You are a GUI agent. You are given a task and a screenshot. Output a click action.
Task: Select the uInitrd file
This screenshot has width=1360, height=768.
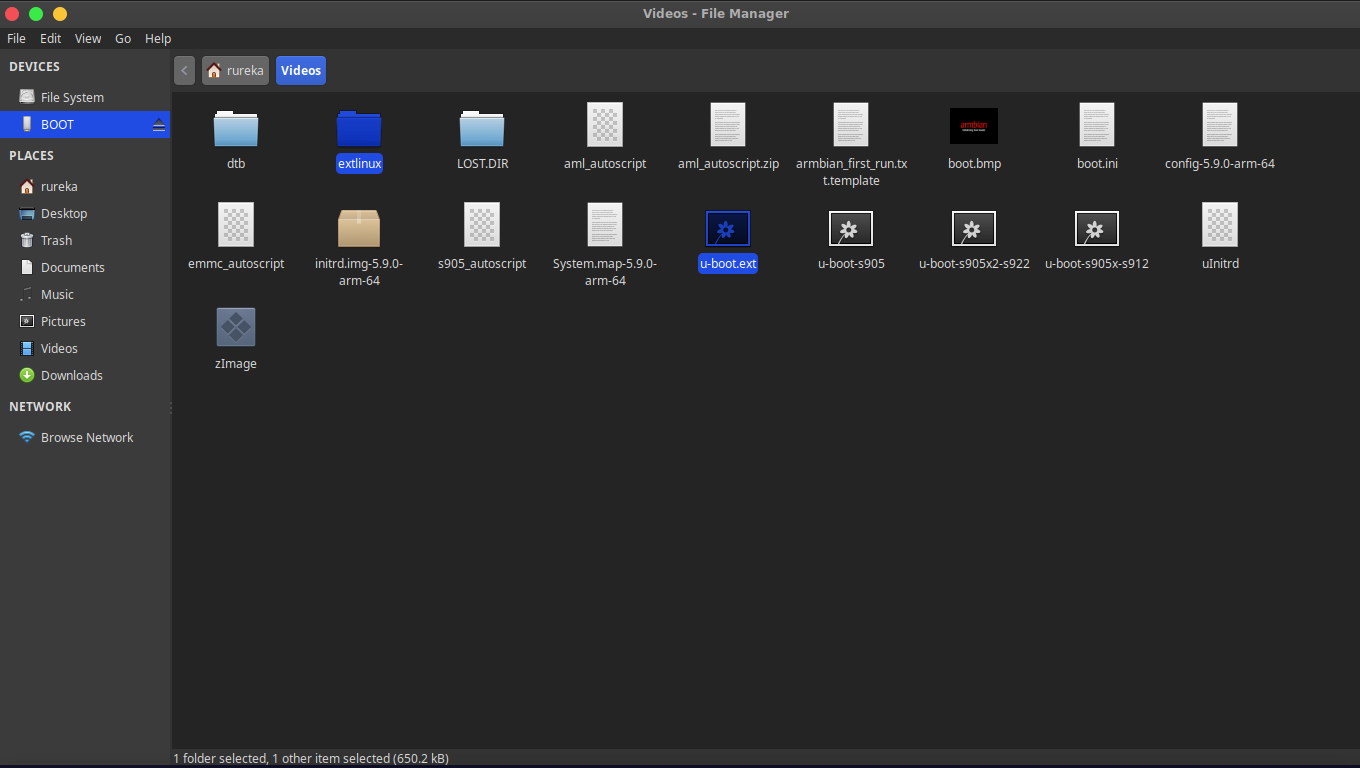[1220, 226]
